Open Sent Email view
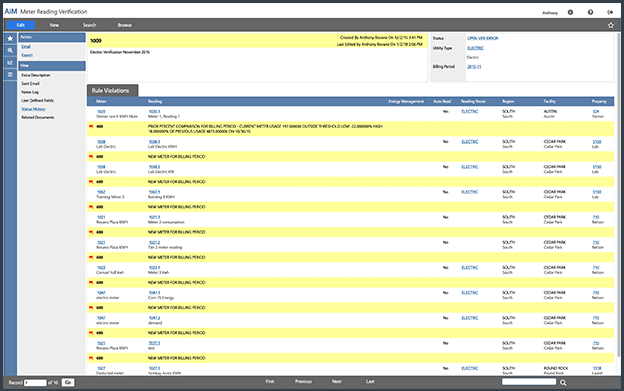Viewport: 624px width, 391px height. point(30,84)
